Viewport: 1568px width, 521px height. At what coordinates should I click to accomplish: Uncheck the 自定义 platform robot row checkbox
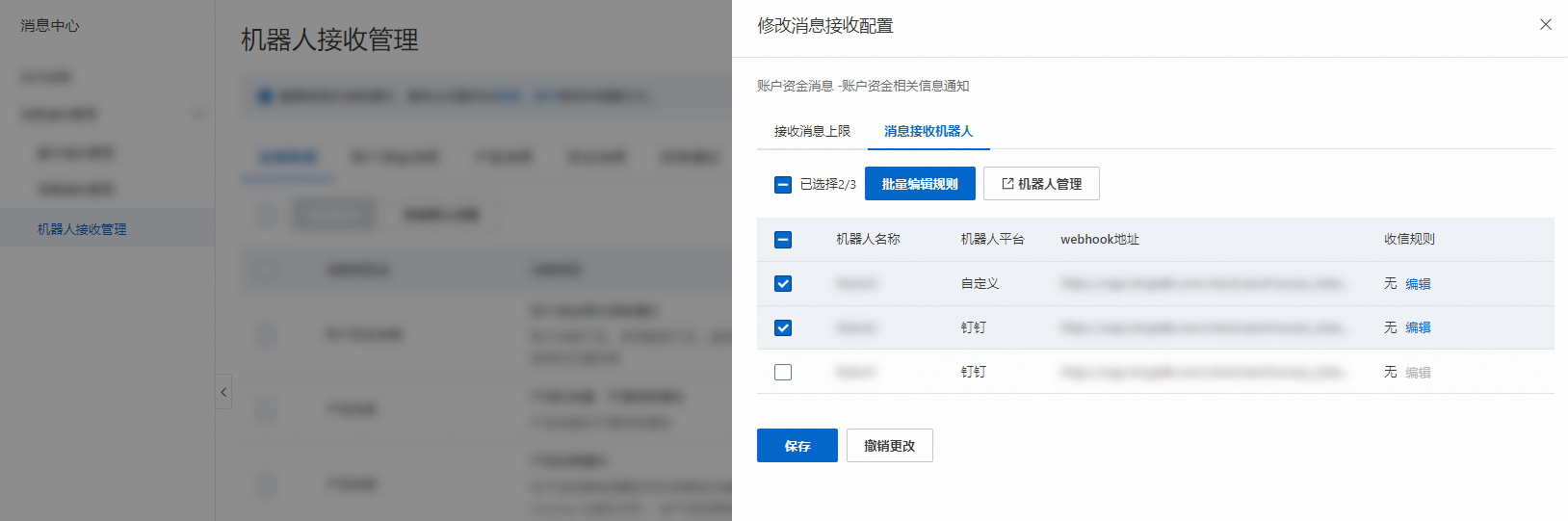click(x=783, y=284)
